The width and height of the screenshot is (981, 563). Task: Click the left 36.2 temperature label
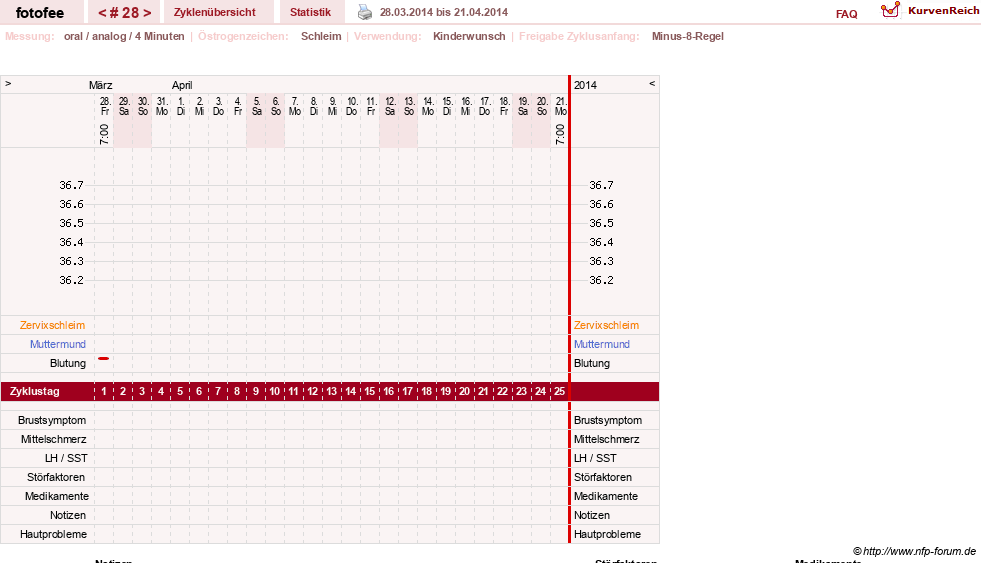pyautogui.click(x=71, y=280)
